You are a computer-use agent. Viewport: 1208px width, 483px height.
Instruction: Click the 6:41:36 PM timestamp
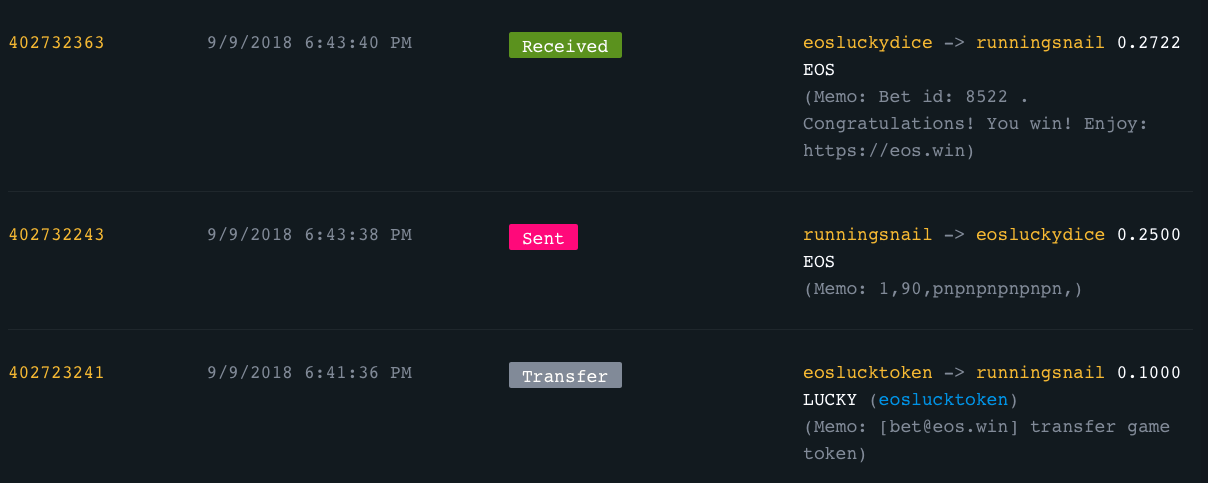[309, 373]
